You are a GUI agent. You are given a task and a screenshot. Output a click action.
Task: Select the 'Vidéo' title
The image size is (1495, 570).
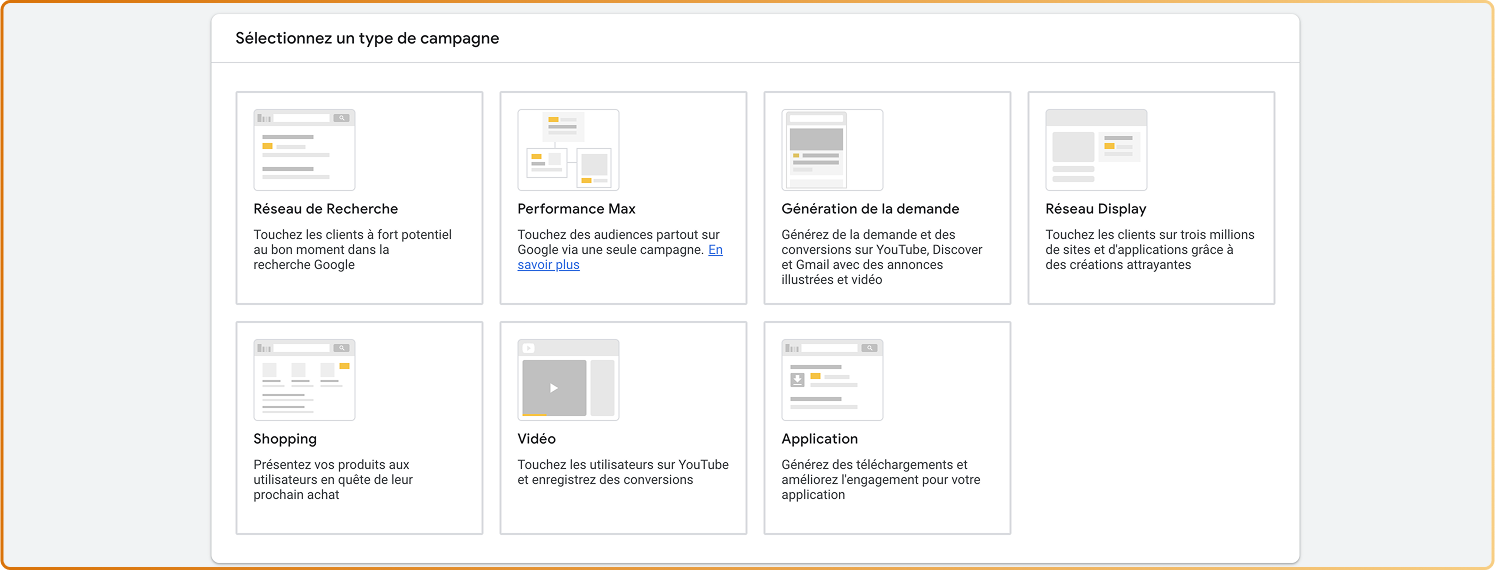537,439
